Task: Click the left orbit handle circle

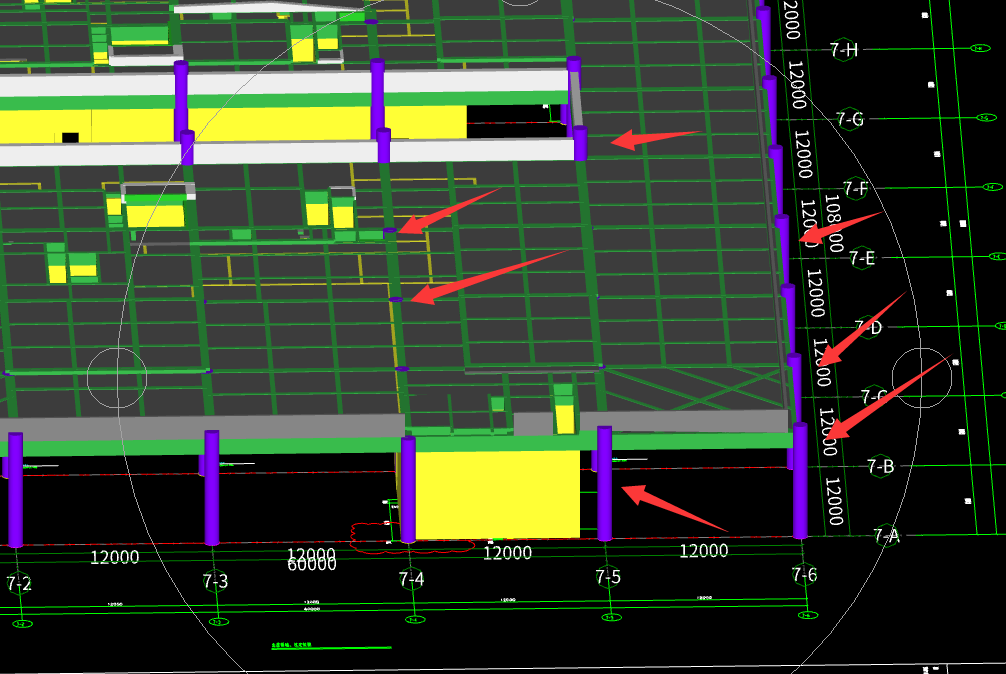Action: [x=117, y=378]
